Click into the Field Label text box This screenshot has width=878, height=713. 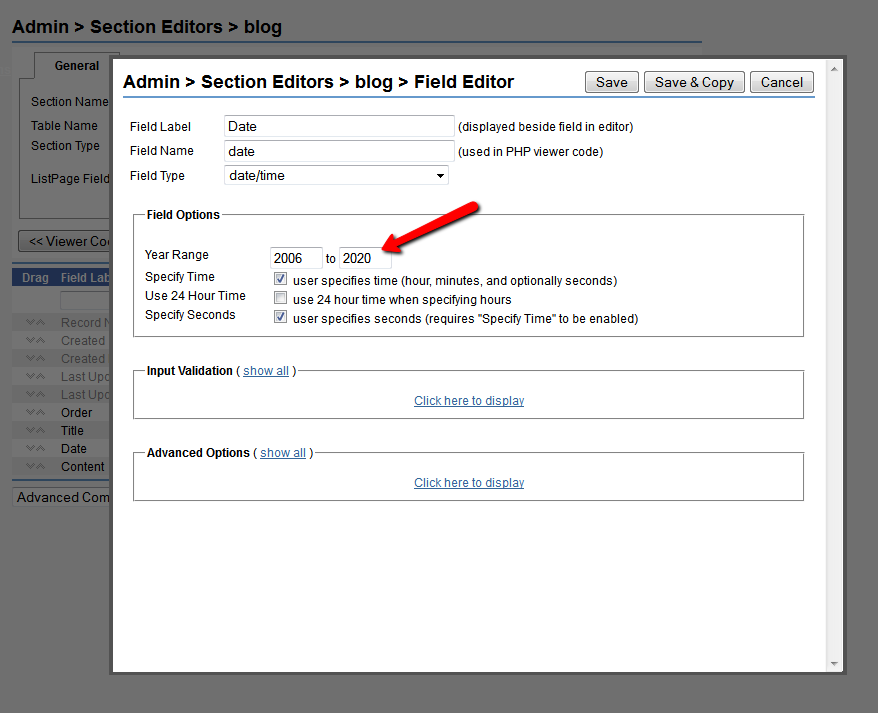(339, 127)
